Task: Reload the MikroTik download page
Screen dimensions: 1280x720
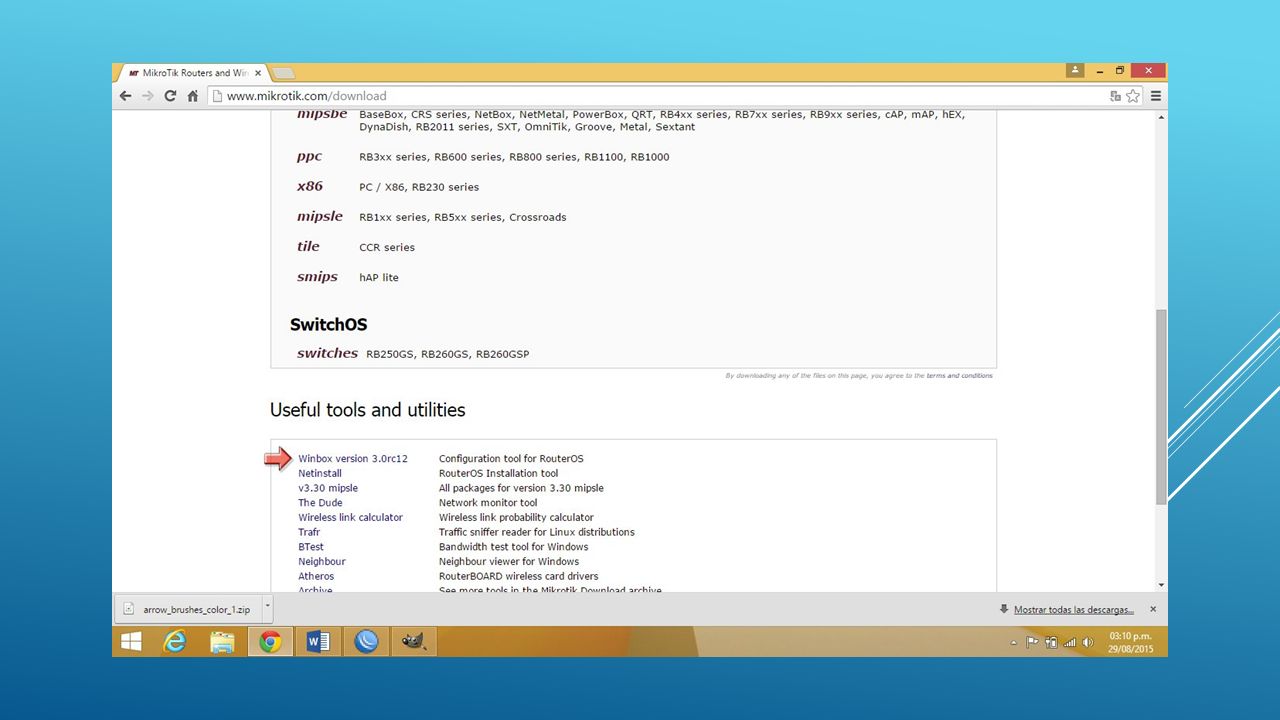Action: pos(170,96)
